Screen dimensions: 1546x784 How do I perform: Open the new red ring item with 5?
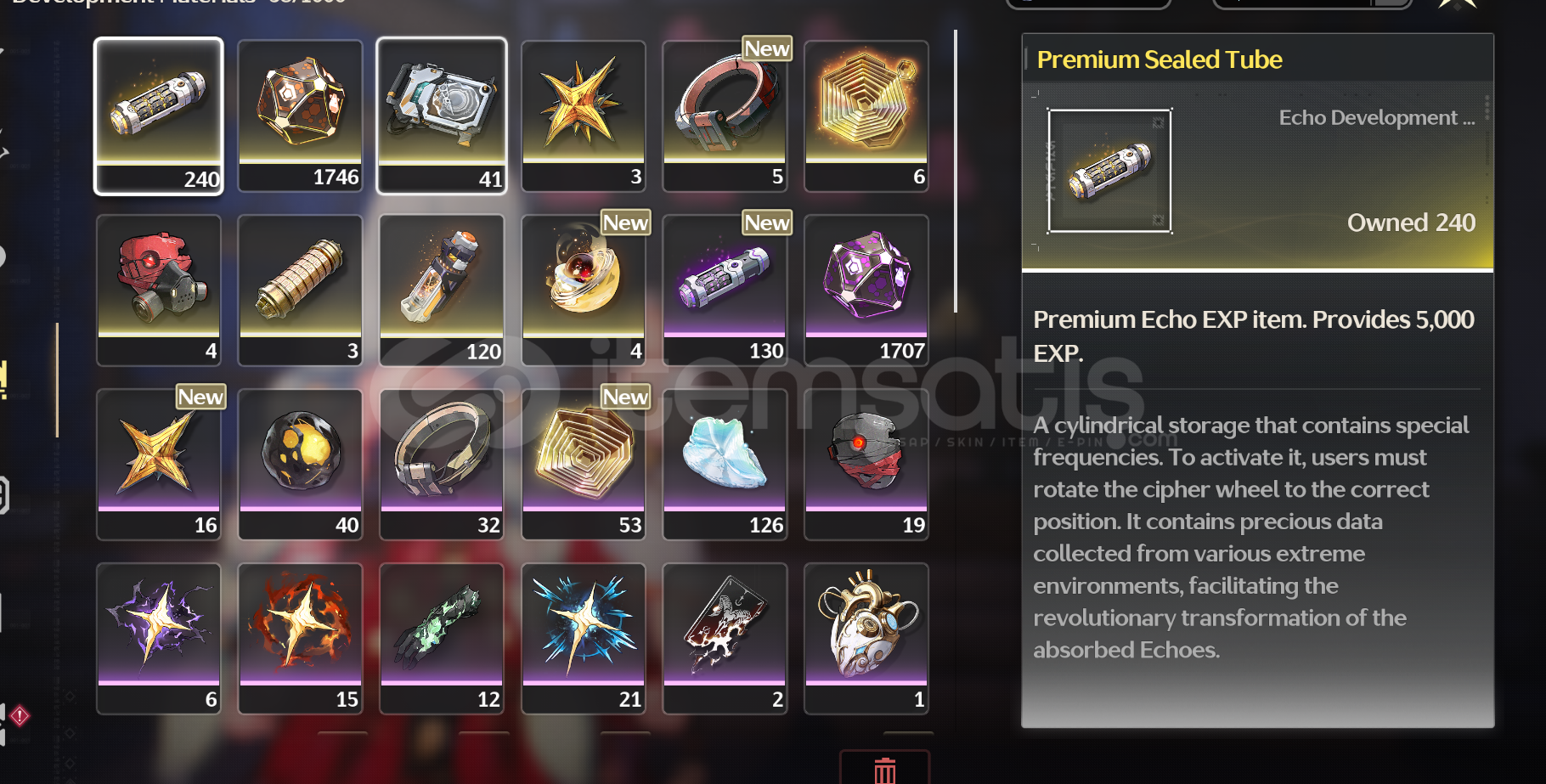(x=725, y=116)
